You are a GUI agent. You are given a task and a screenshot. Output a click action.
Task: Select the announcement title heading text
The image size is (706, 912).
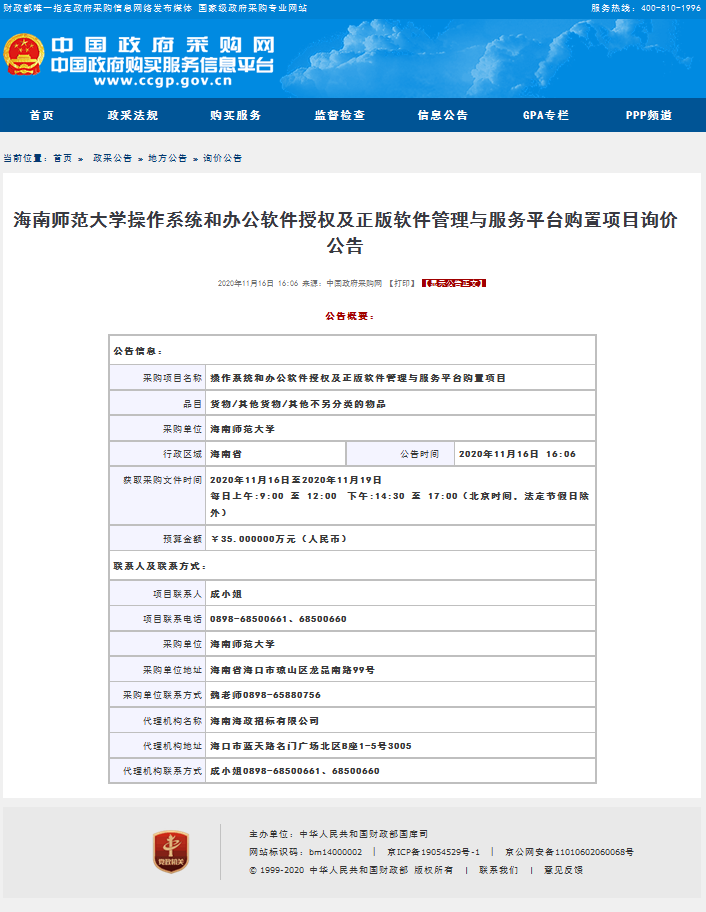pos(345,233)
